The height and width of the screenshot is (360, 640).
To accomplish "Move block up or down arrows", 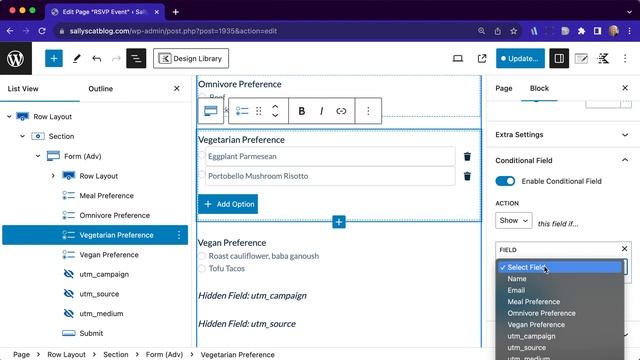I will coord(275,111).
